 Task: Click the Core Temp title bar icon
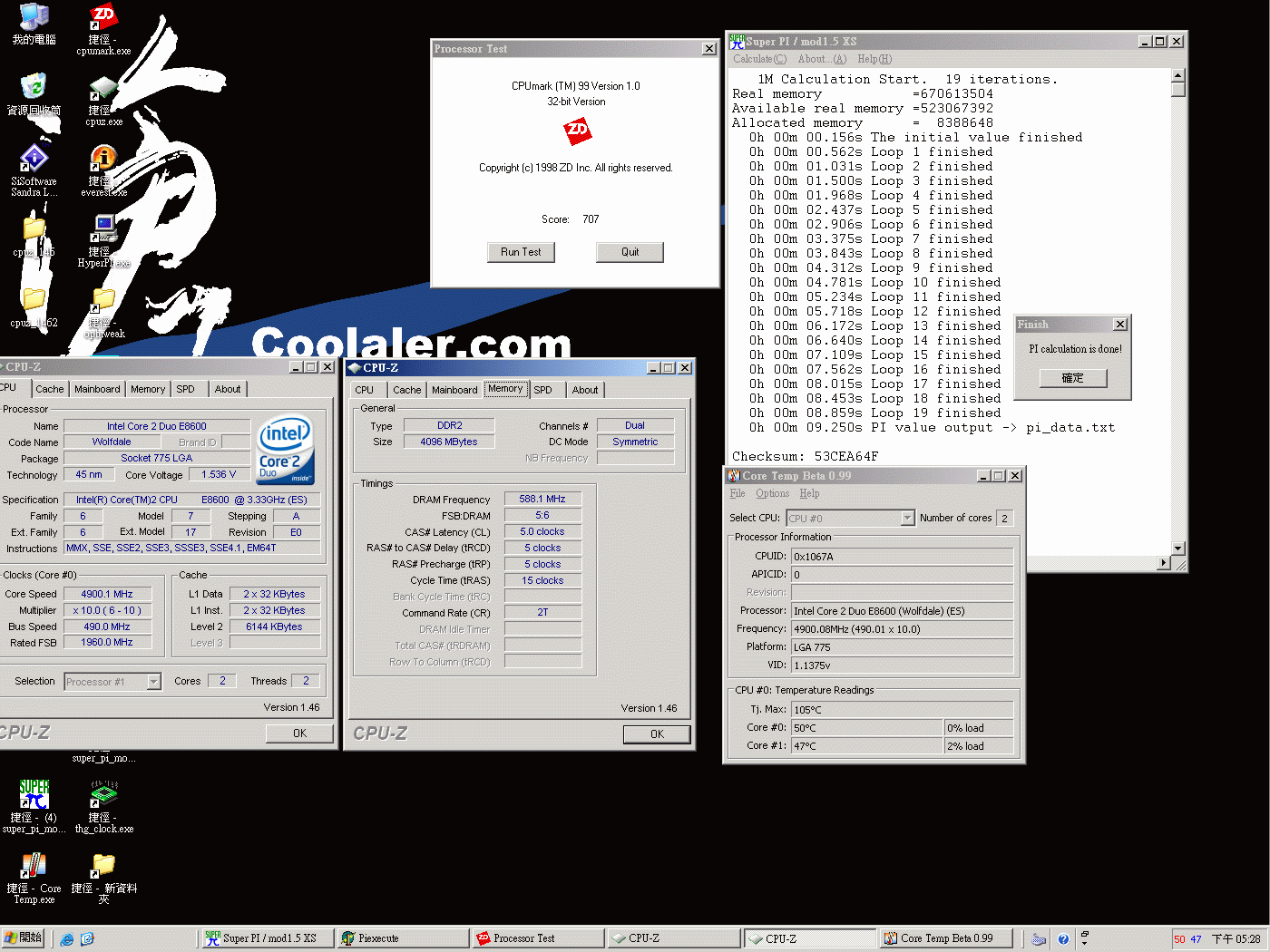point(733,476)
